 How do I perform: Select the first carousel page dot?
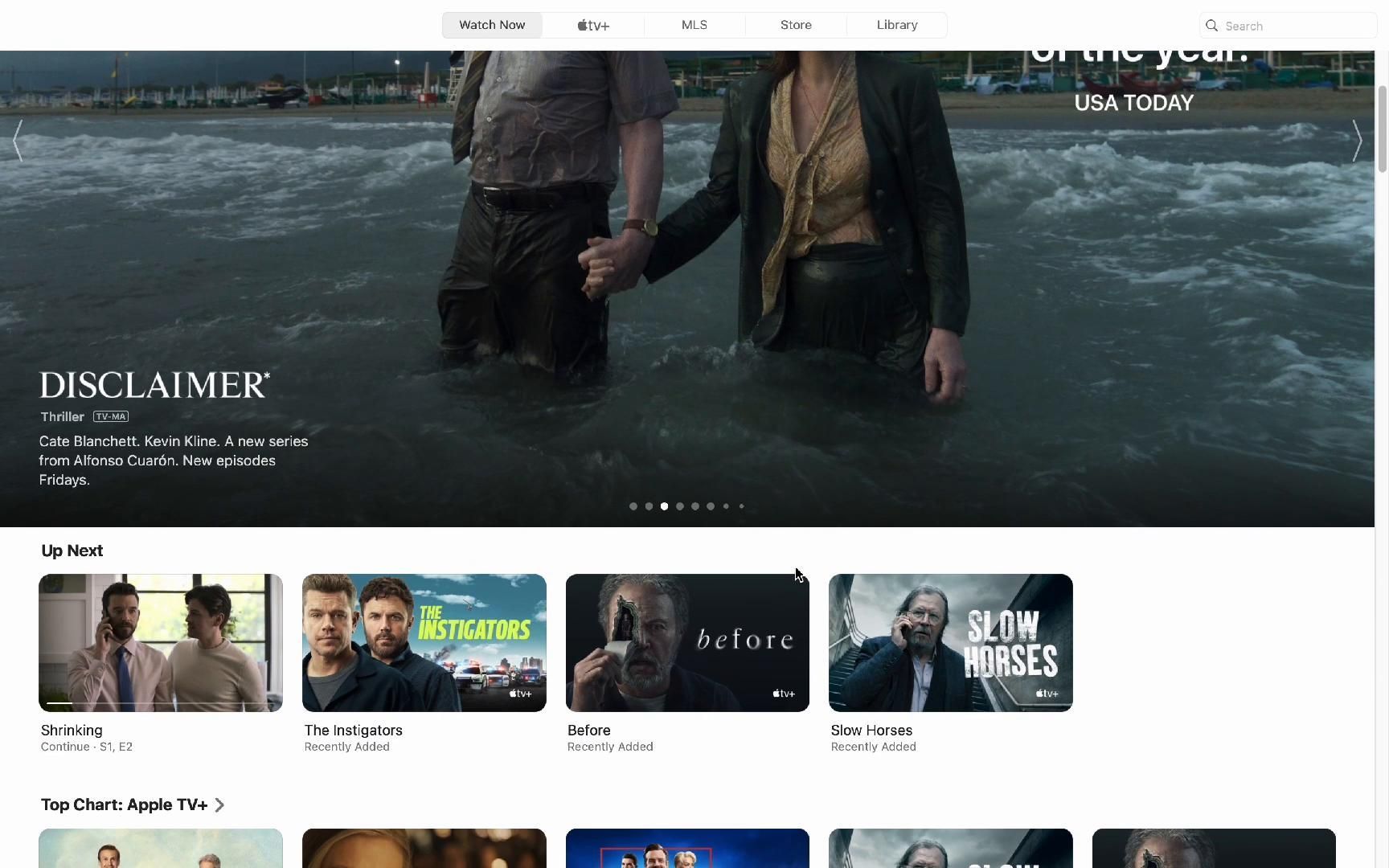(x=633, y=506)
